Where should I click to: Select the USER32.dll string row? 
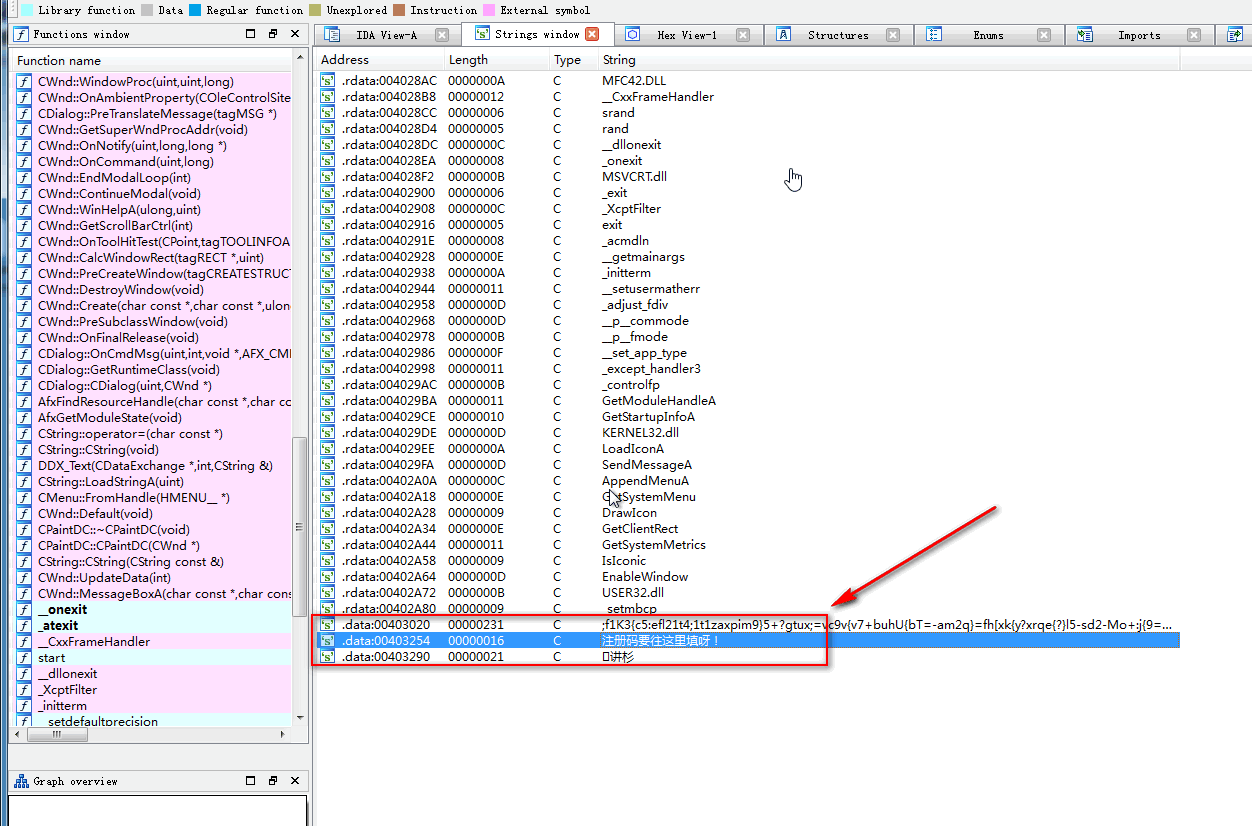(x=747, y=593)
